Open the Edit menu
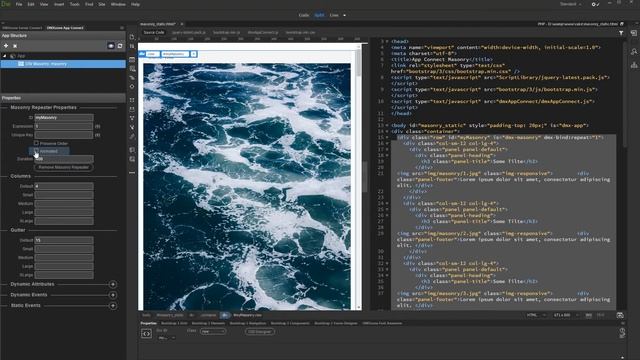This screenshot has height=360, width=640. (x=31, y=4)
